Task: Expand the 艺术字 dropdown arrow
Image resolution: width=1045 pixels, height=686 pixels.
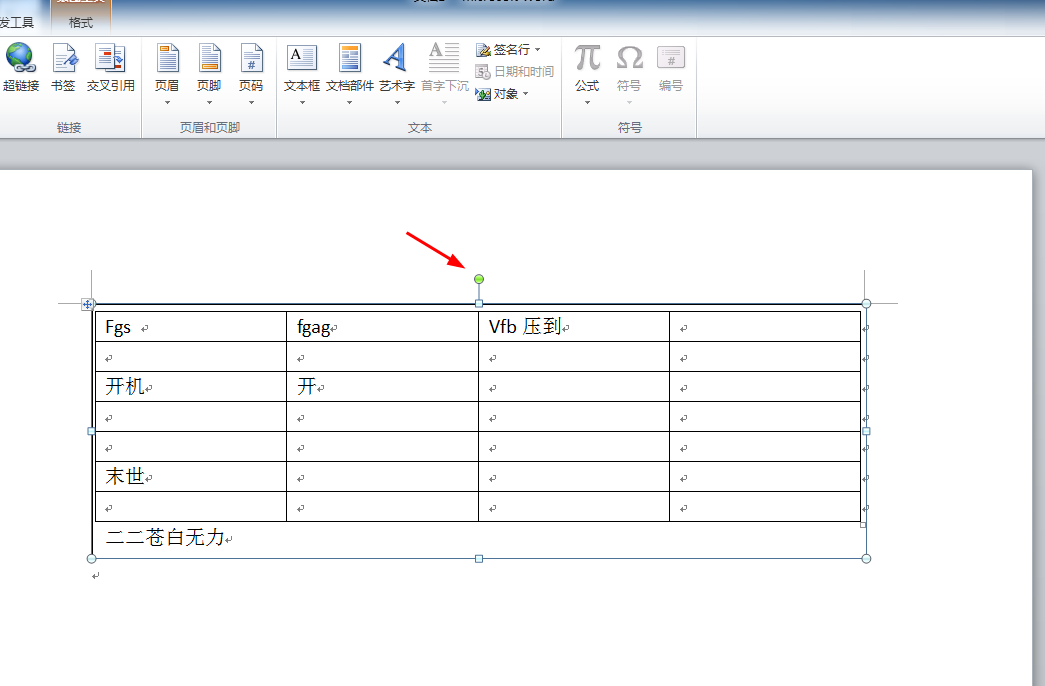Action: pyautogui.click(x=397, y=103)
